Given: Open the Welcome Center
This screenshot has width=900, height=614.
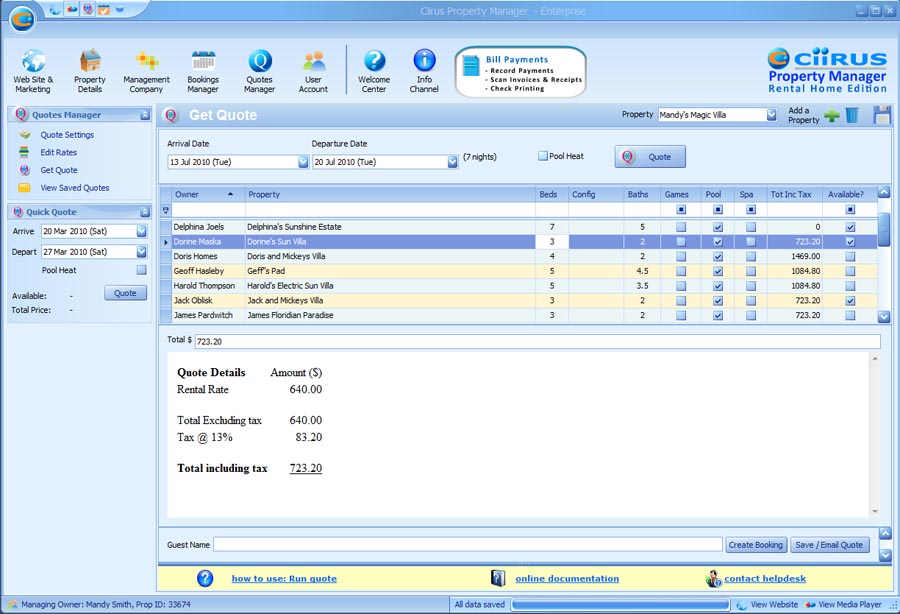Looking at the screenshot, I should click(x=374, y=71).
